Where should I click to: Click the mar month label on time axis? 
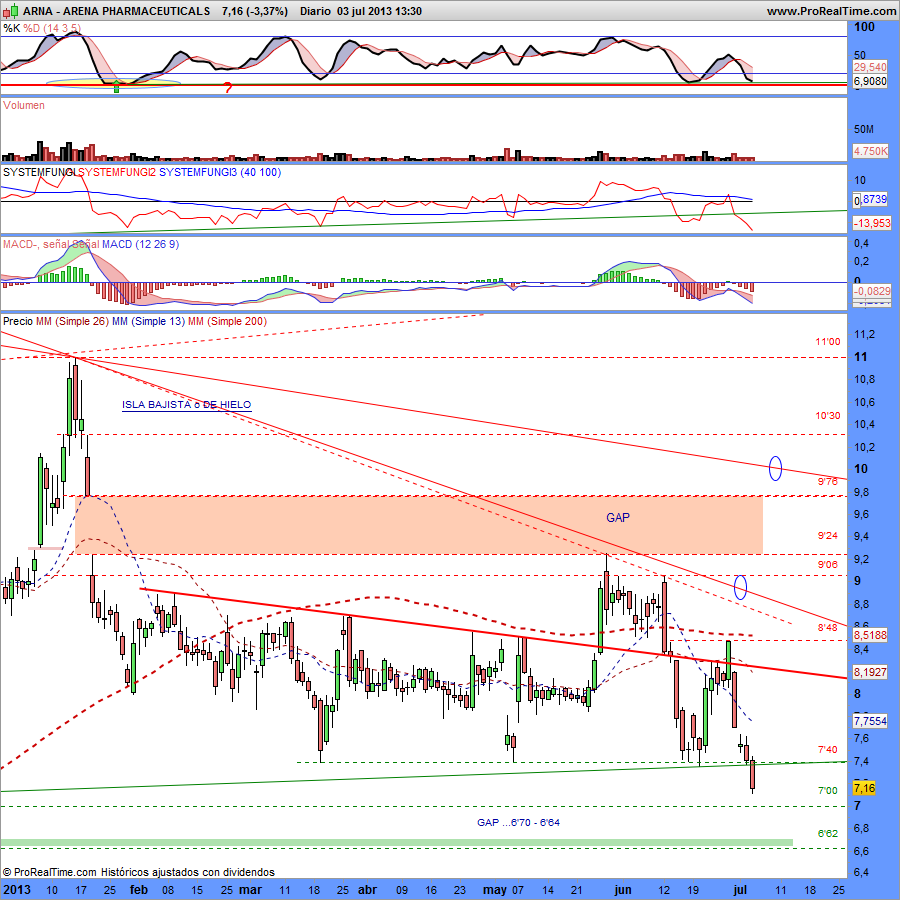(250, 890)
